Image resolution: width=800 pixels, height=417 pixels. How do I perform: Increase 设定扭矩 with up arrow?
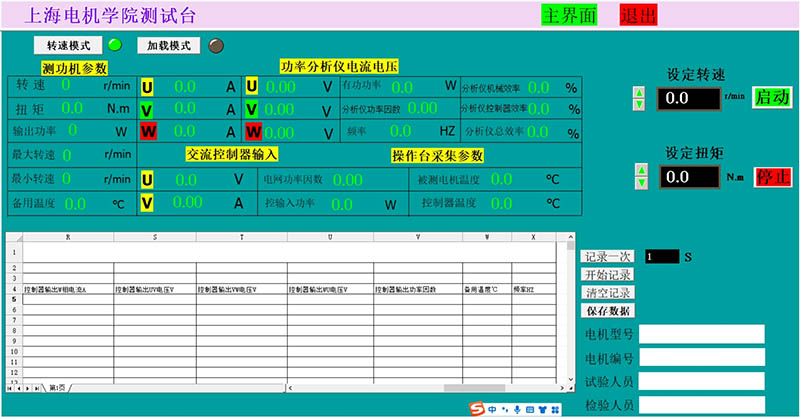tap(639, 171)
